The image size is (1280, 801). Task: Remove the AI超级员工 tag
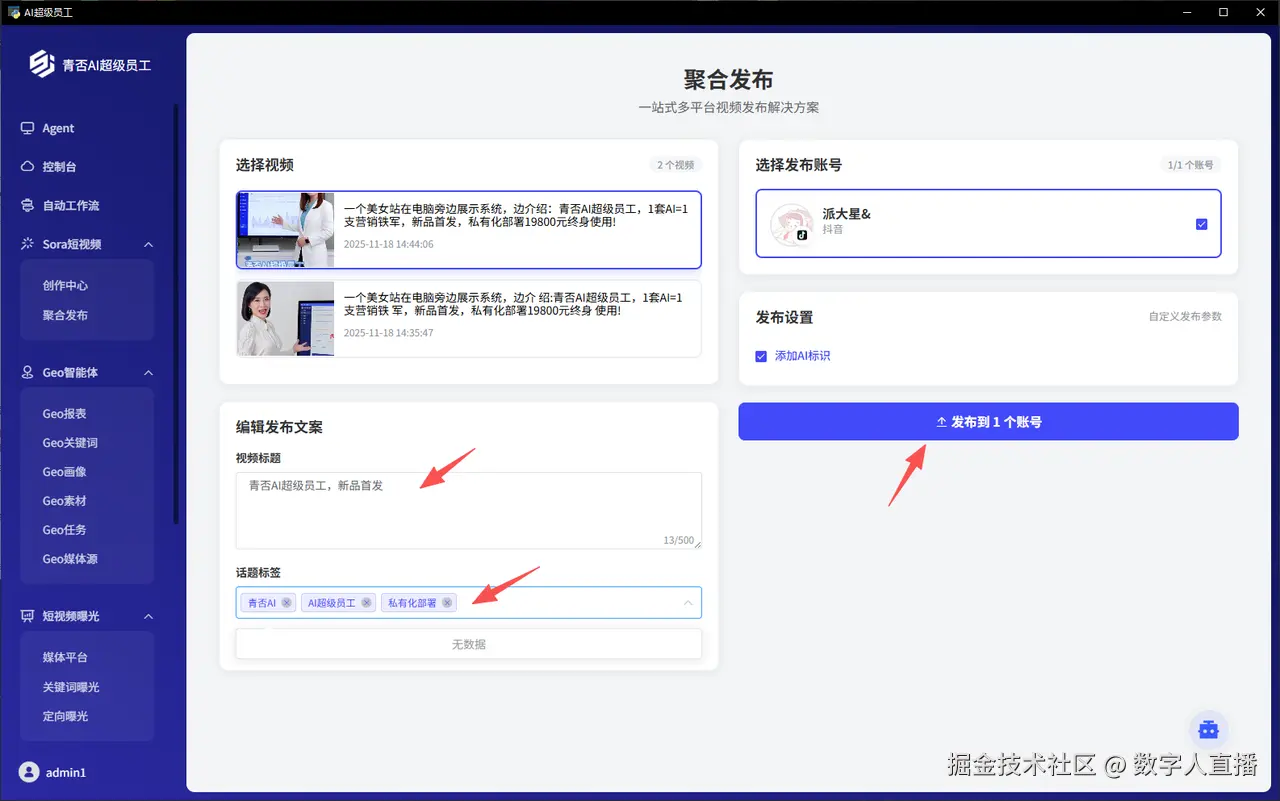(366, 603)
